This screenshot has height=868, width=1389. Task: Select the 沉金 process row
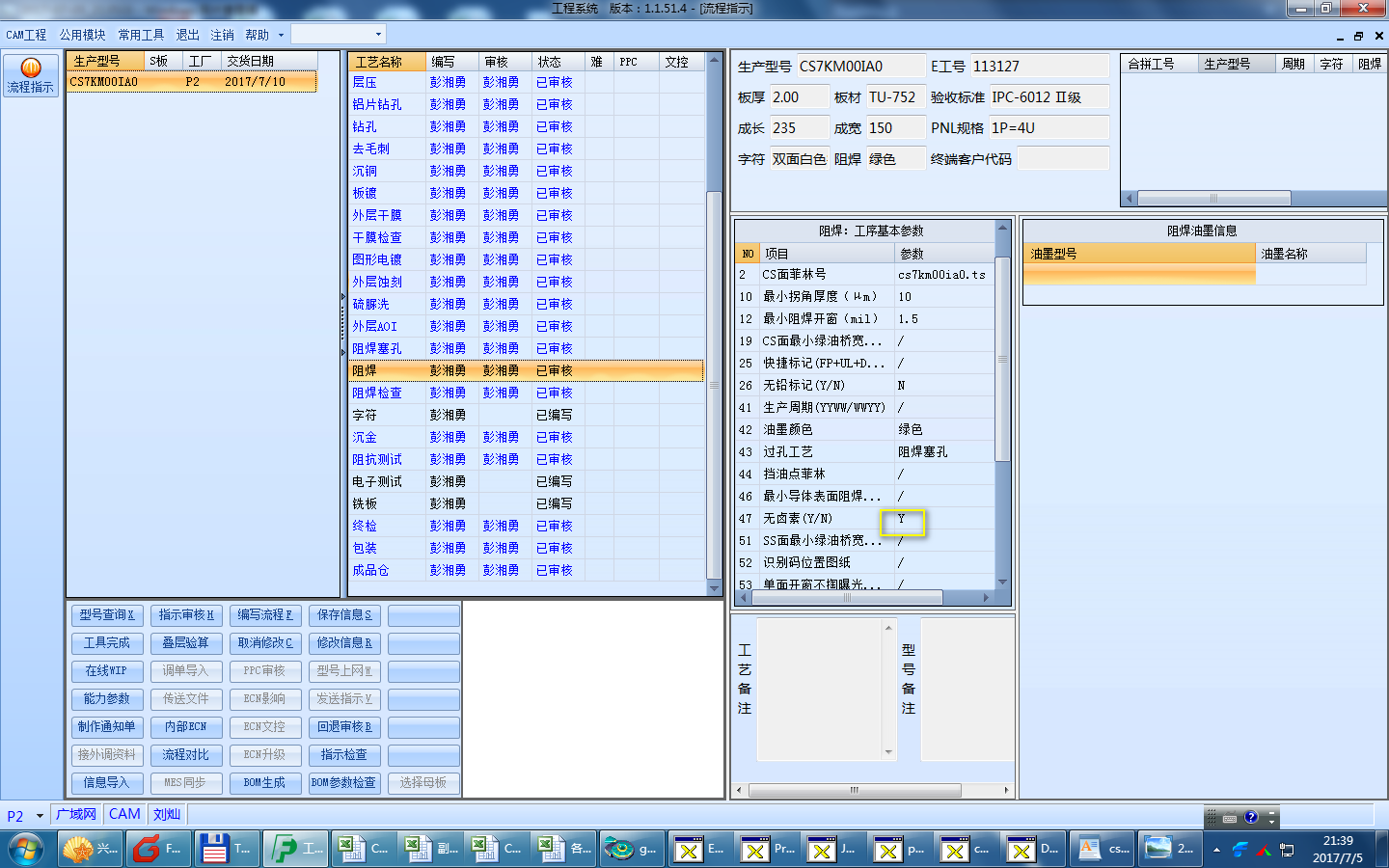coord(527,437)
